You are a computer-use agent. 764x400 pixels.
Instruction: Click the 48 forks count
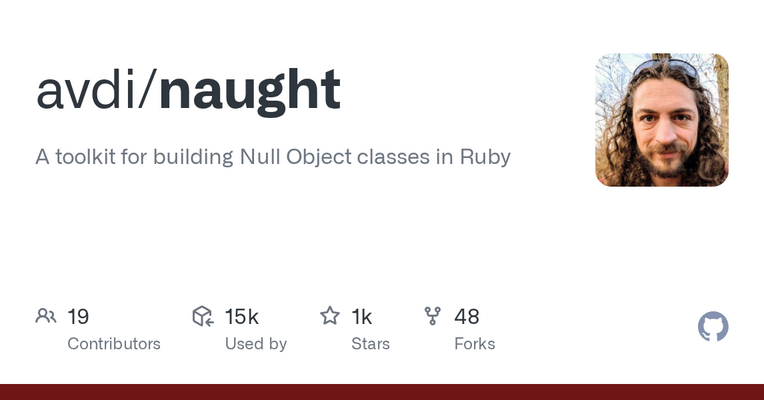(467, 317)
